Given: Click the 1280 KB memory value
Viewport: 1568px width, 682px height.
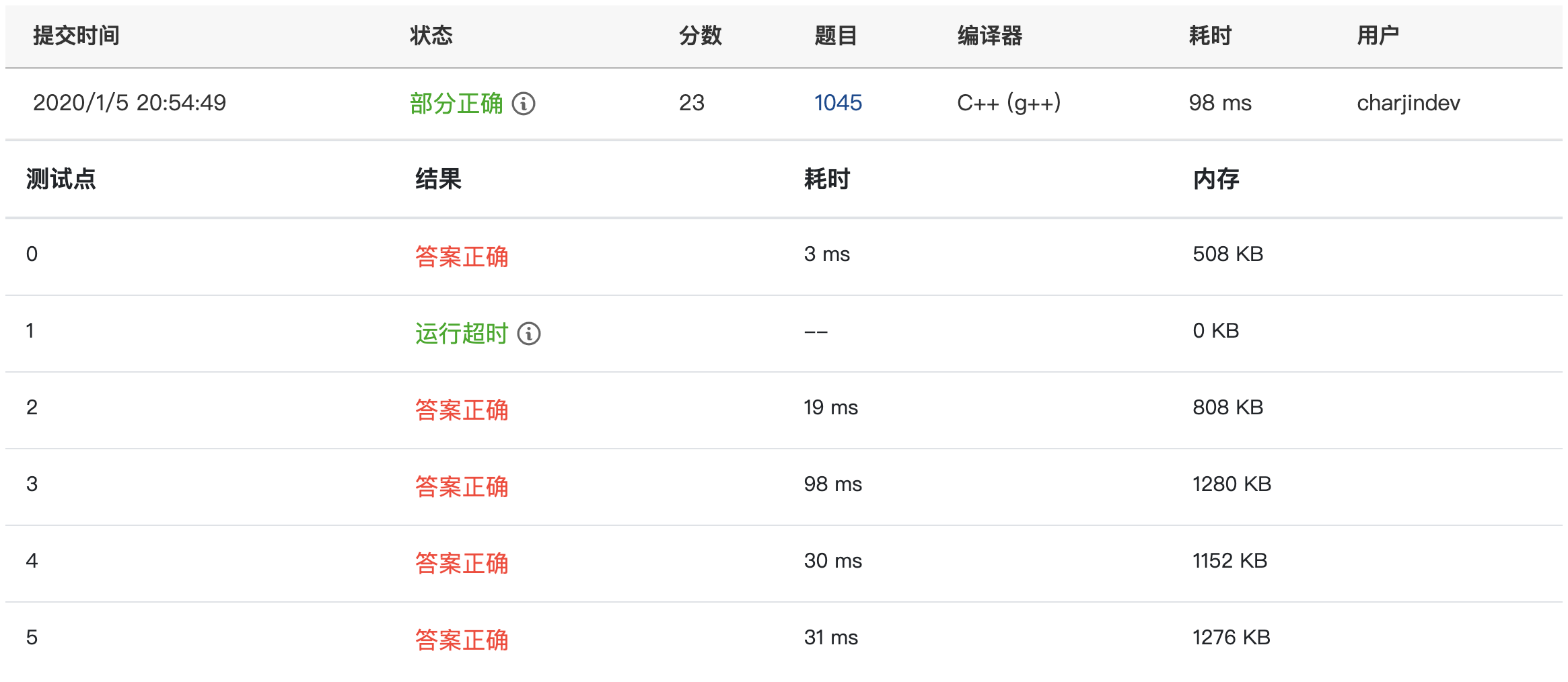Looking at the screenshot, I should point(1232,484).
